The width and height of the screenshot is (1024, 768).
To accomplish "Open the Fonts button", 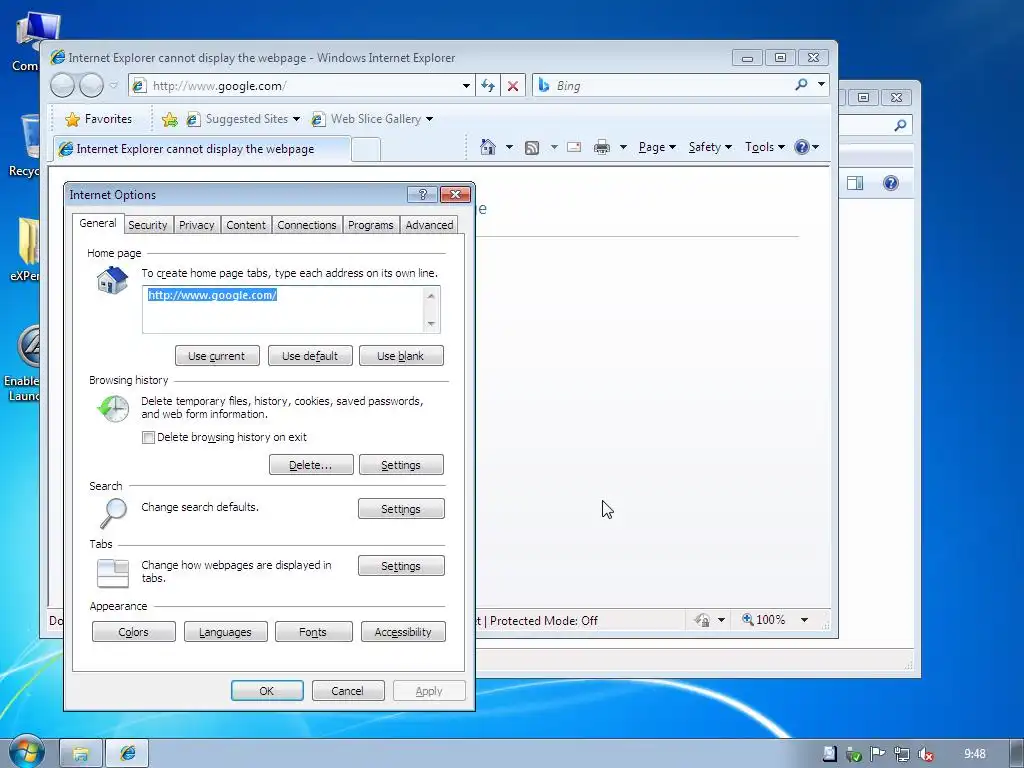I will point(313,632).
